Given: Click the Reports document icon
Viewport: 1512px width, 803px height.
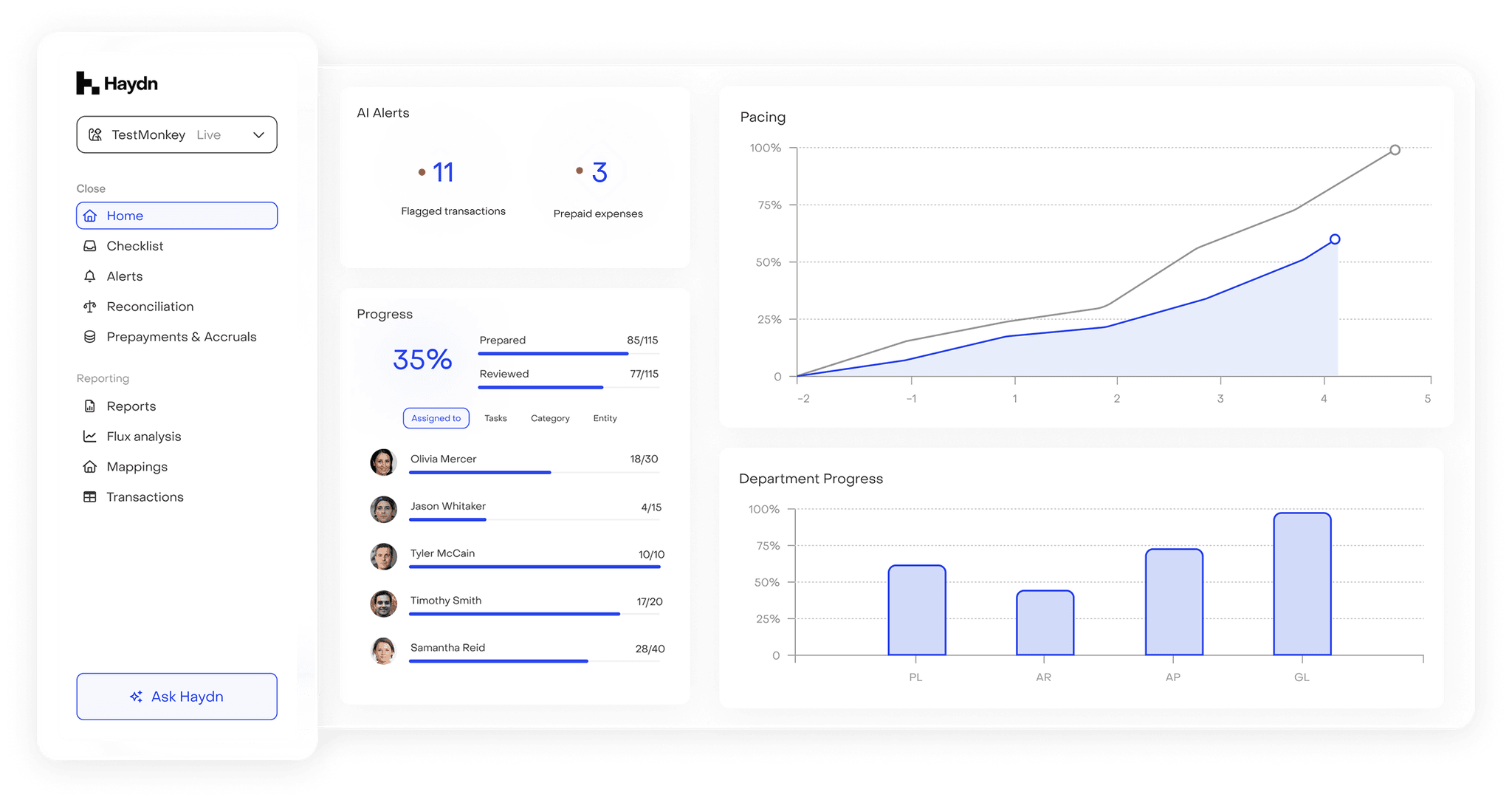Looking at the screenshot, I should click(90, 406).
